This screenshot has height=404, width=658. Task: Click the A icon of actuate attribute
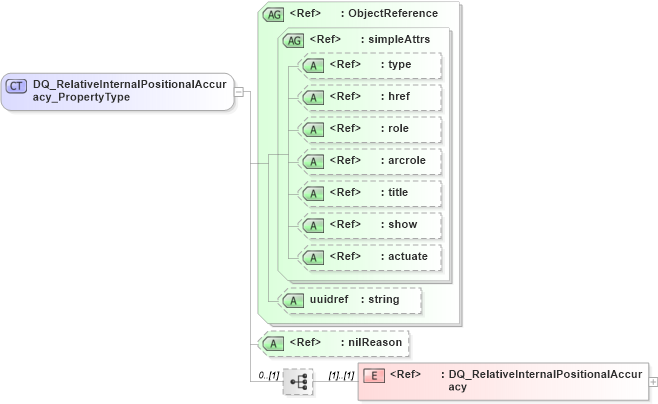(313, 258)
